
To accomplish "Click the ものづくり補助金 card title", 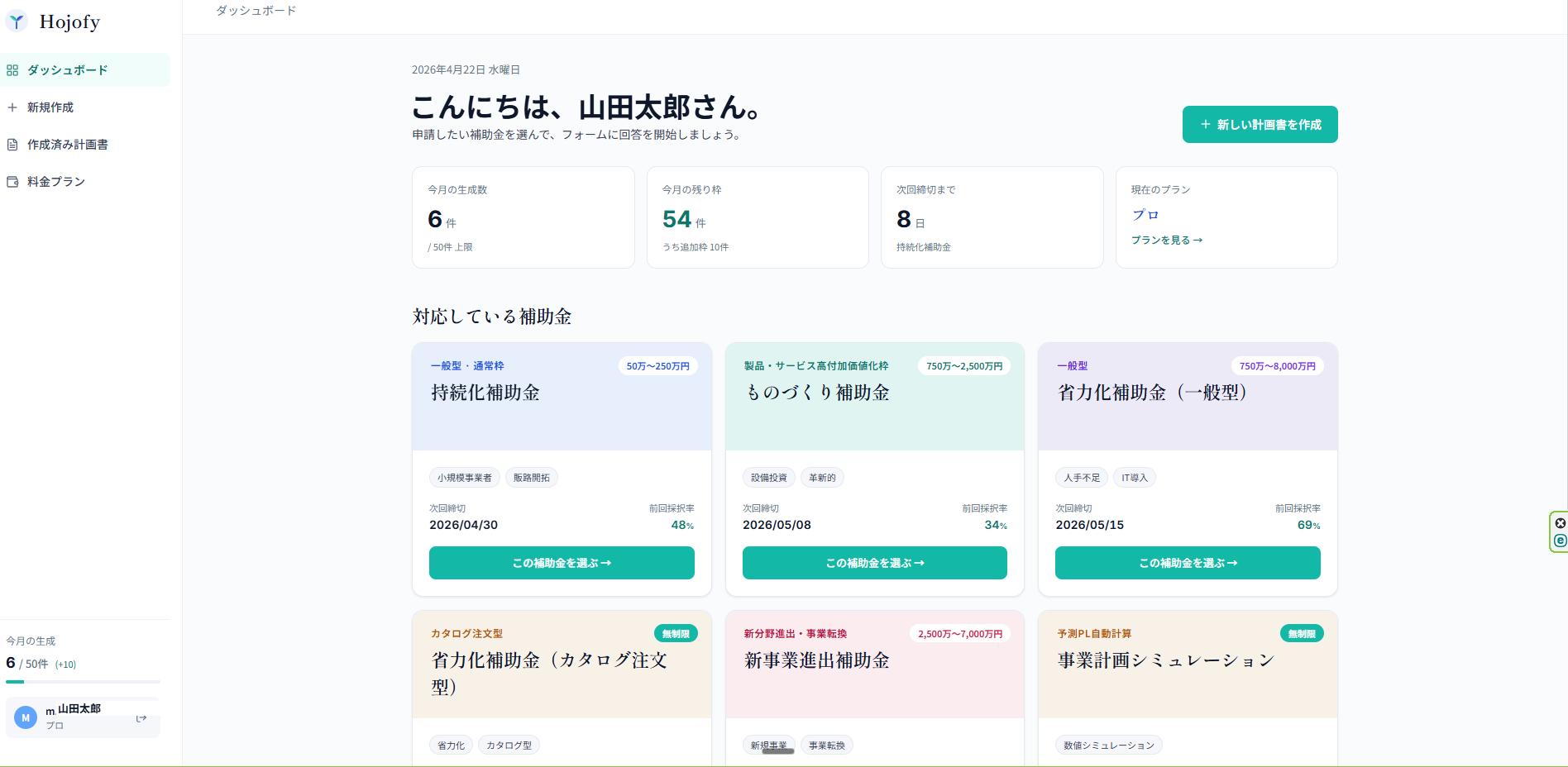I will click(x=817, y=393).
